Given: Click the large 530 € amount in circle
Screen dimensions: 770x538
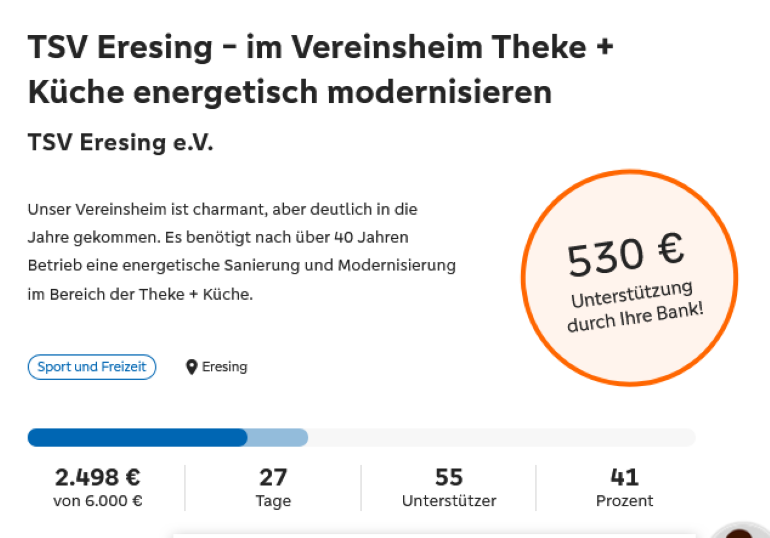Looking at the screenshot, I should (625, 255).
